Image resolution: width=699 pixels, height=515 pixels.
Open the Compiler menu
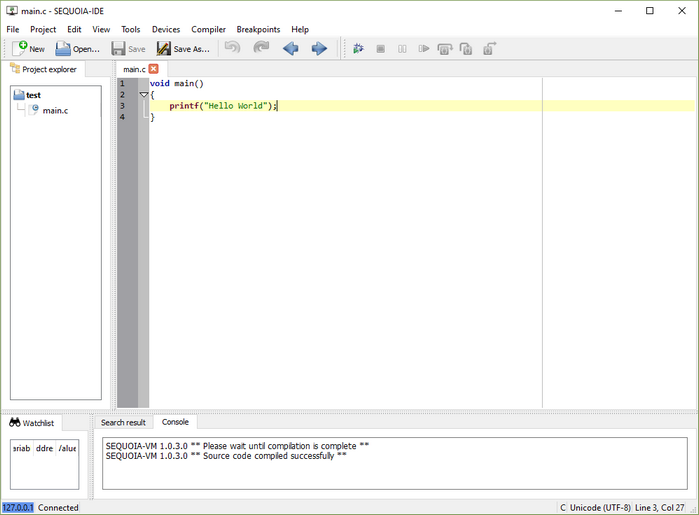pos(208,29)
